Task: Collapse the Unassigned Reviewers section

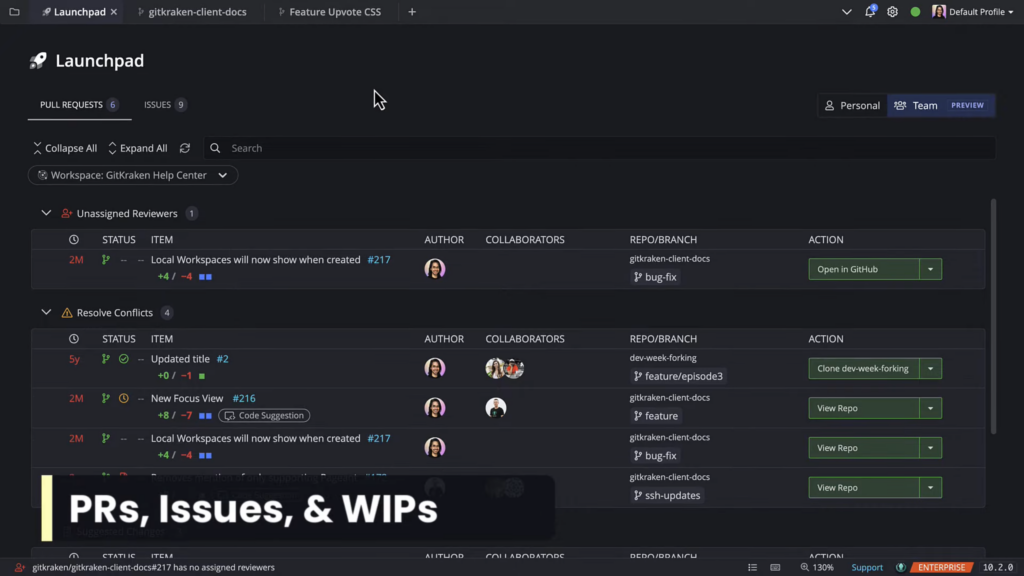Action: [46, 213]
